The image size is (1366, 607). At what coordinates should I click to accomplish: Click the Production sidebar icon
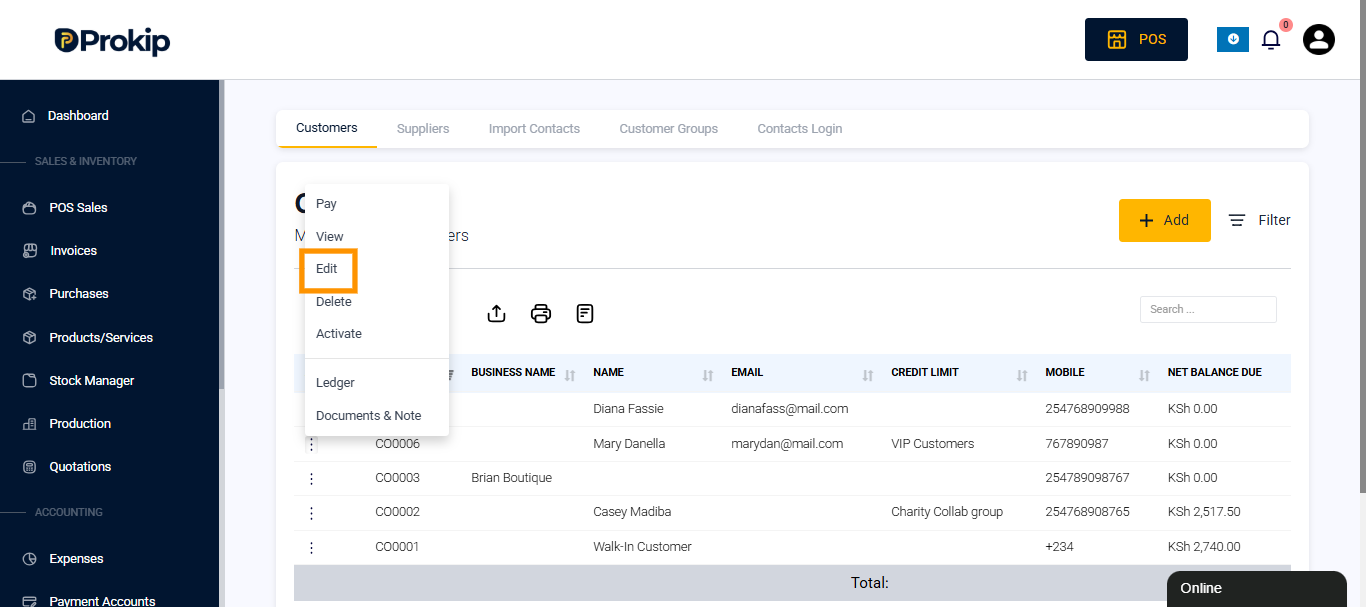pos(29,424)
